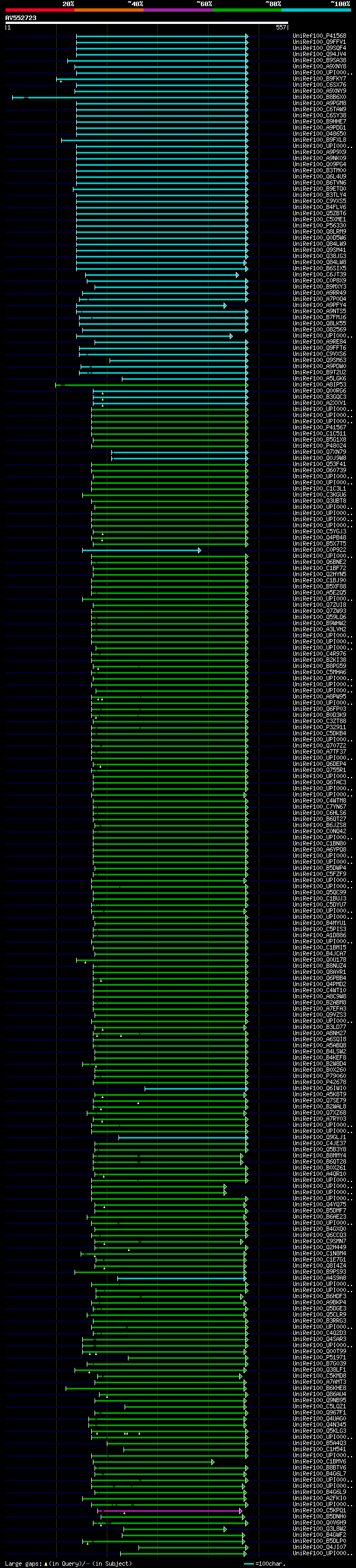This screenshot has width=356, height=1568.
Task: Open hit UniRef100_B8B6X0
Action: point(319,97)
